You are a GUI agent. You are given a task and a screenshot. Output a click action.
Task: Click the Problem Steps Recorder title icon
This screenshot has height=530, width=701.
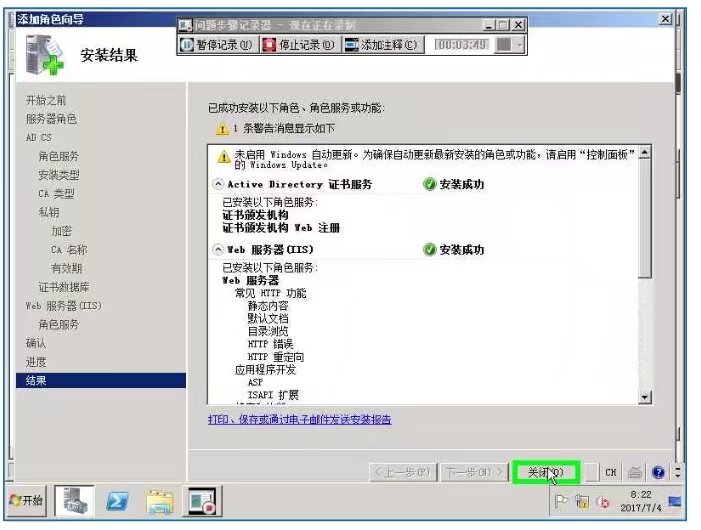pos(185,25)
